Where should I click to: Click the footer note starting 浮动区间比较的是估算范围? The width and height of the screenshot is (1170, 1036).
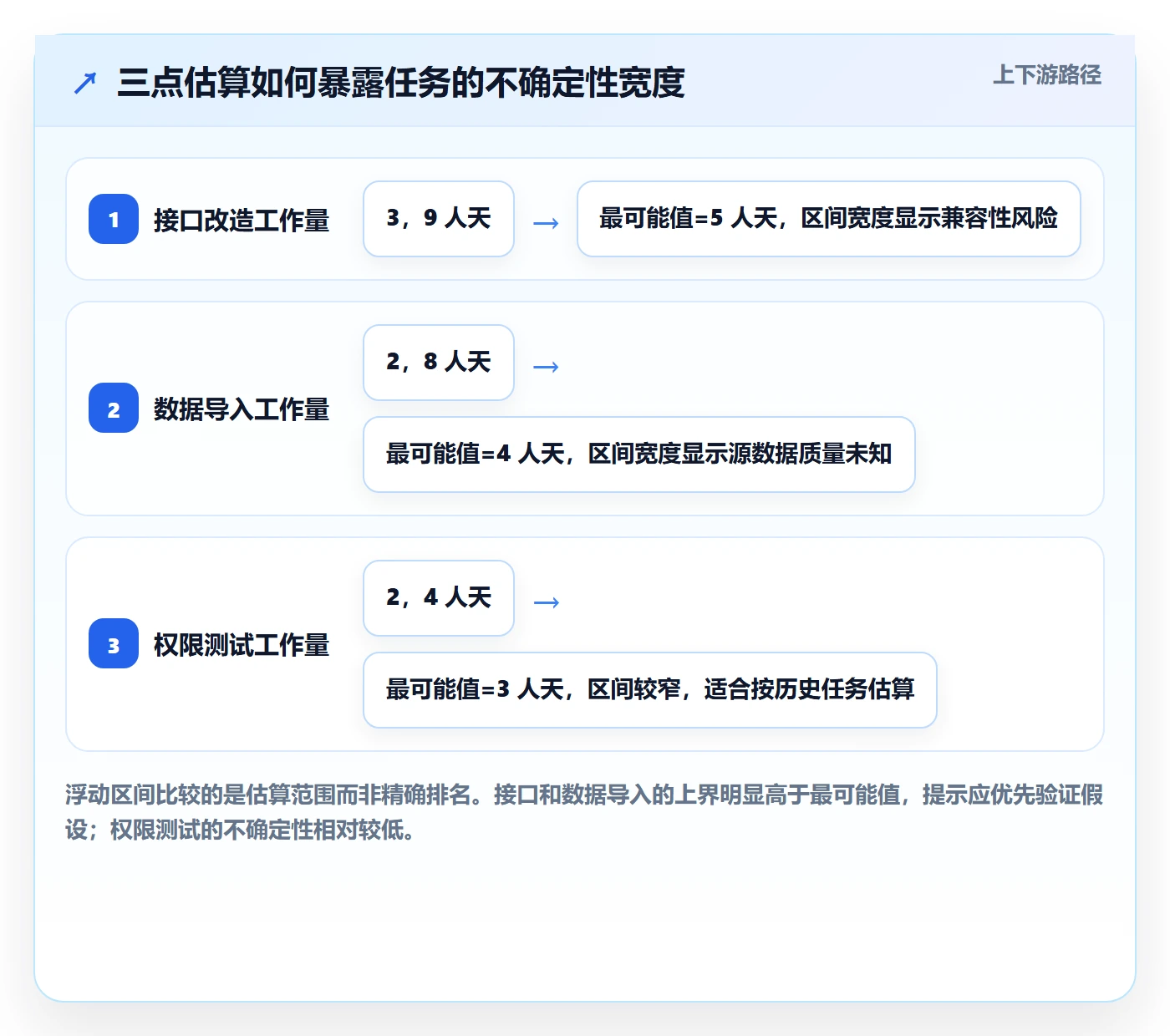click(584, 811)
